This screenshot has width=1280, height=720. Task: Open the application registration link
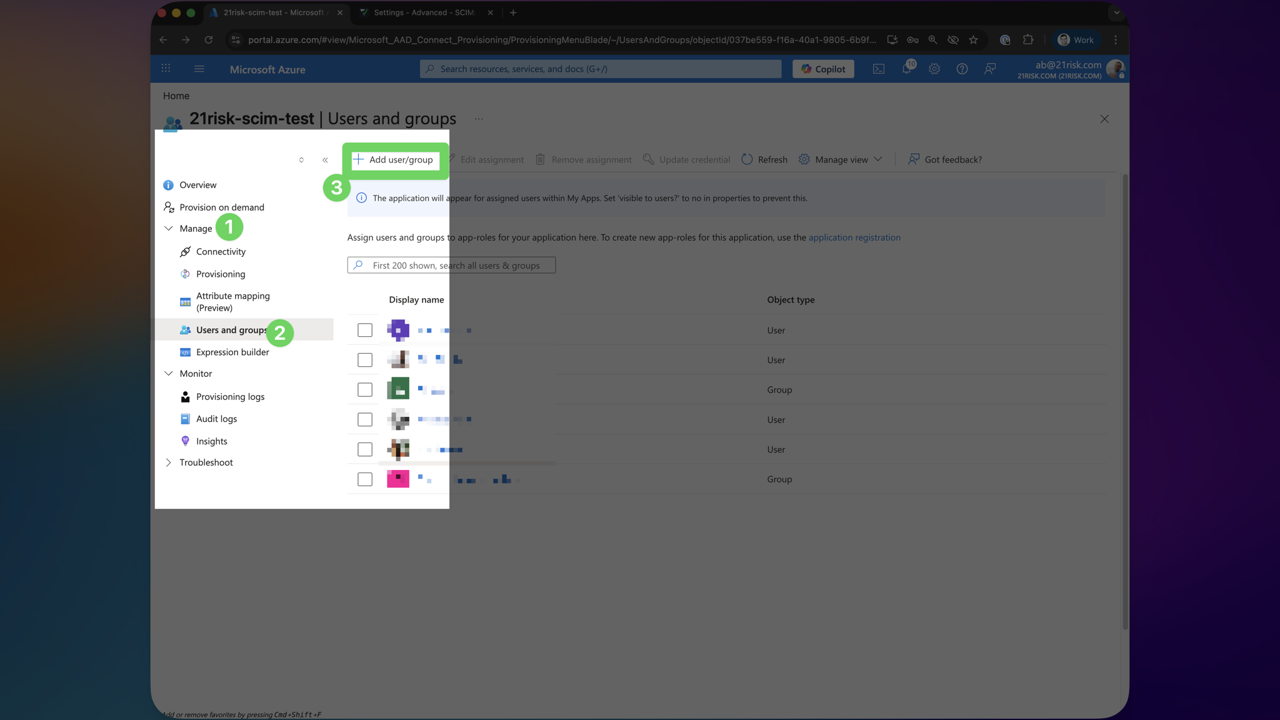coord(854,237)
